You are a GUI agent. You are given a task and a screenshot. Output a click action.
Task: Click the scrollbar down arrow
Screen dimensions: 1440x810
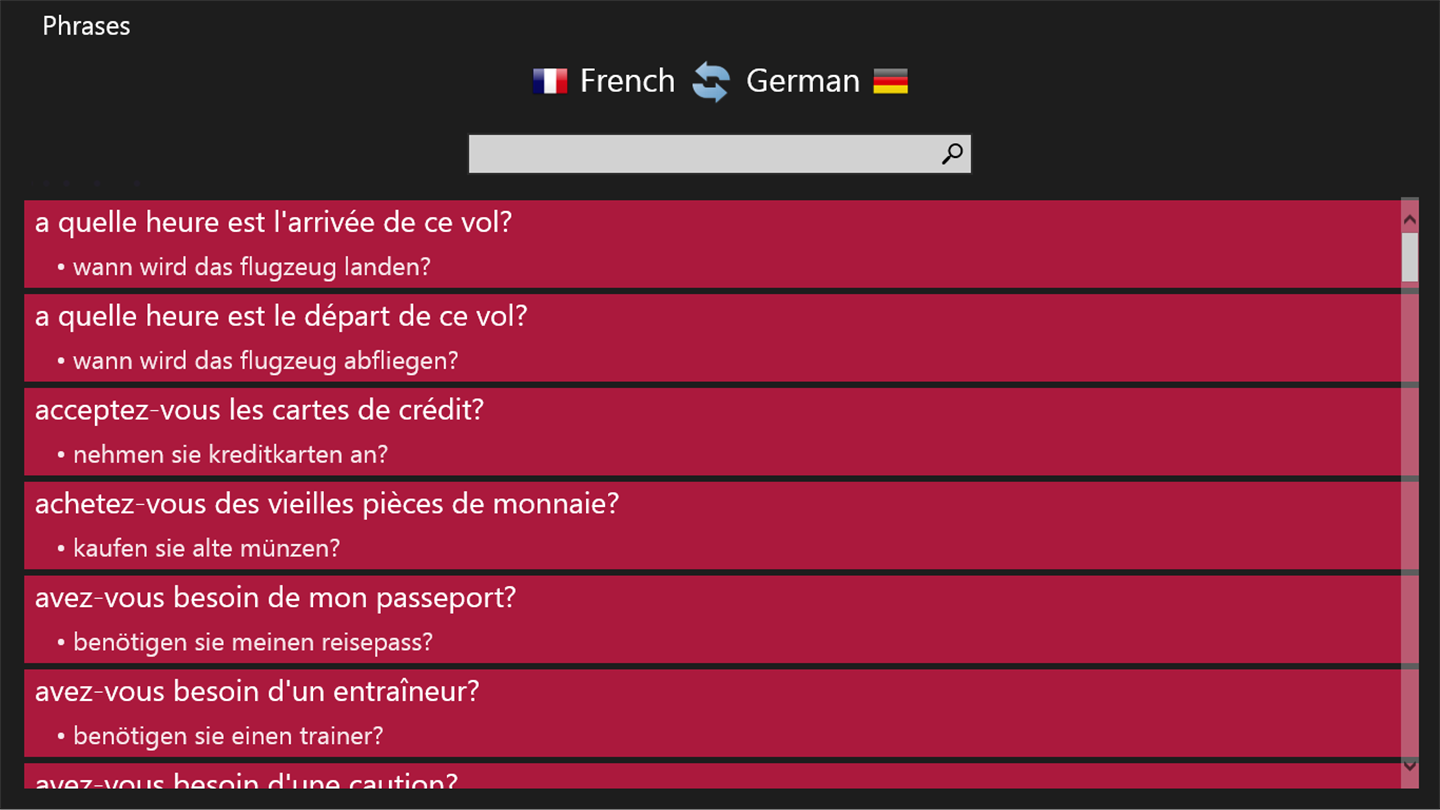pyautogui.click(x=1410, y=766)
